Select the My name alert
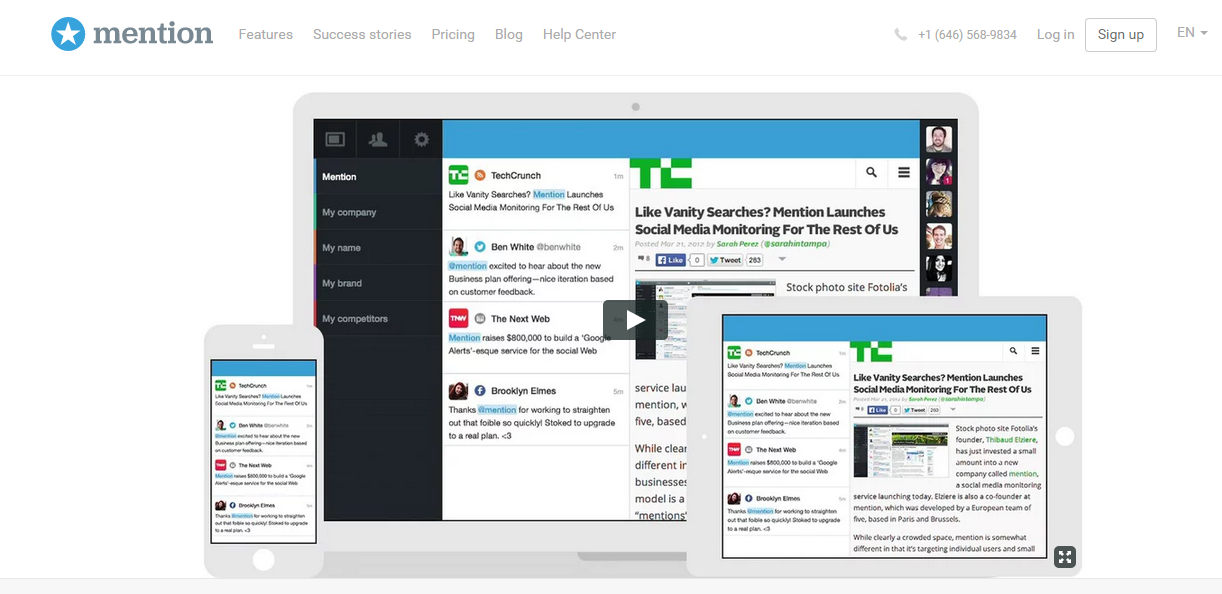This screenshot has width=1222, height=594. 378,247
